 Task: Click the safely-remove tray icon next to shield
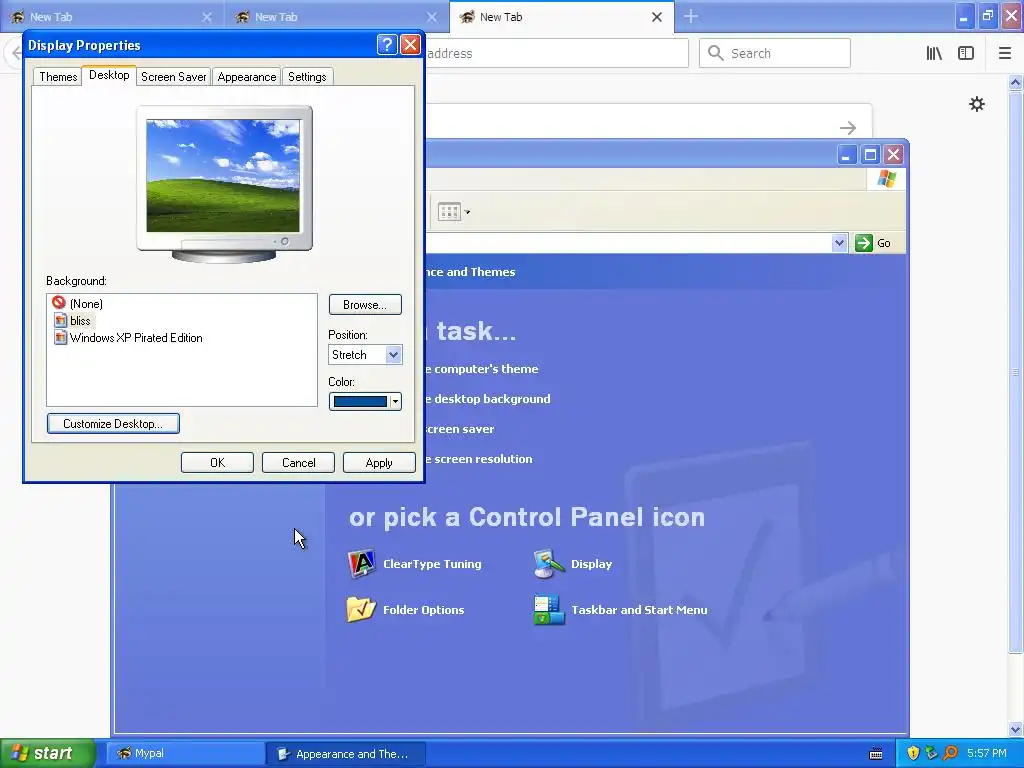[x=931, y=753]
